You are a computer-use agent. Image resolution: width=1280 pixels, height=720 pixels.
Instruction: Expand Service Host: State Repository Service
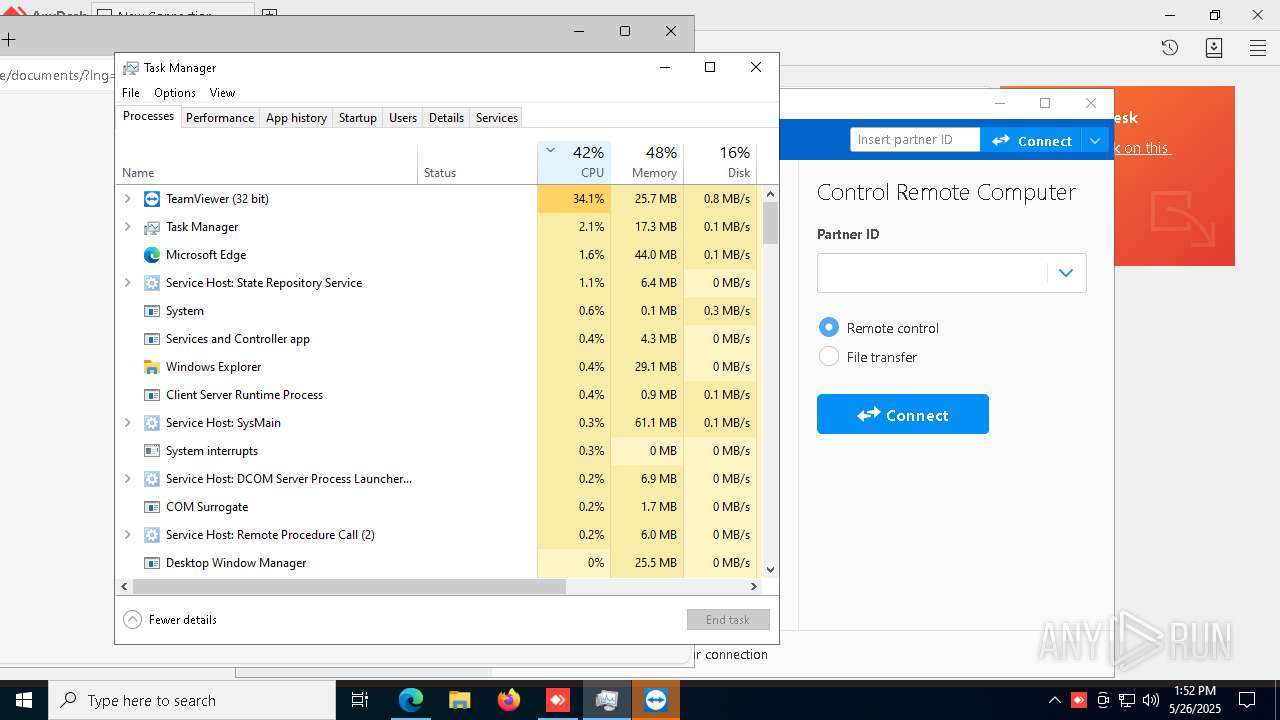pos(127,283)
